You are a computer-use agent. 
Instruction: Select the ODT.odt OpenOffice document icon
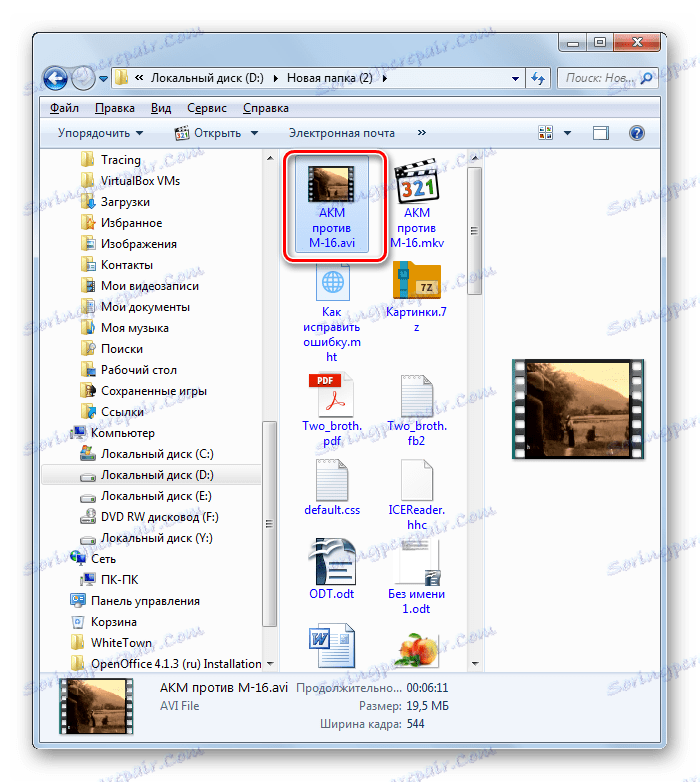coord(332,562)
